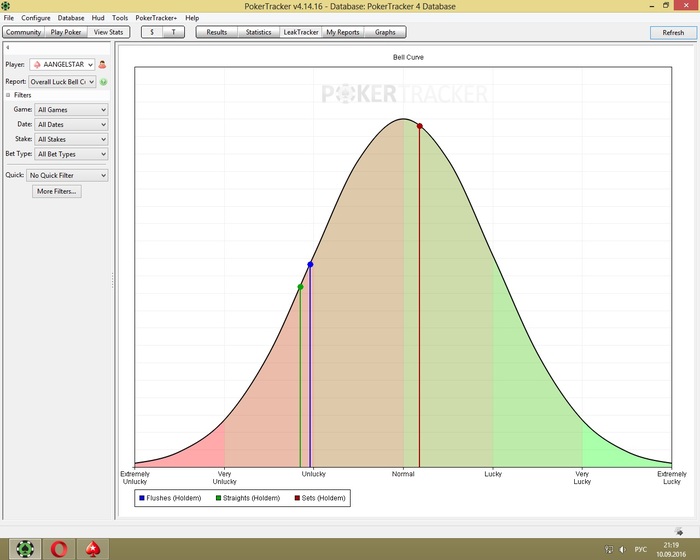Click the red Sets marker on curve
700x560 pixels.
click(x=420, y=126)
